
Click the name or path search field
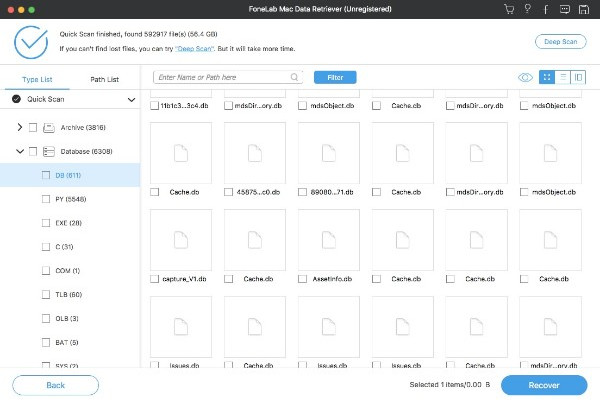tap(225, 77)
